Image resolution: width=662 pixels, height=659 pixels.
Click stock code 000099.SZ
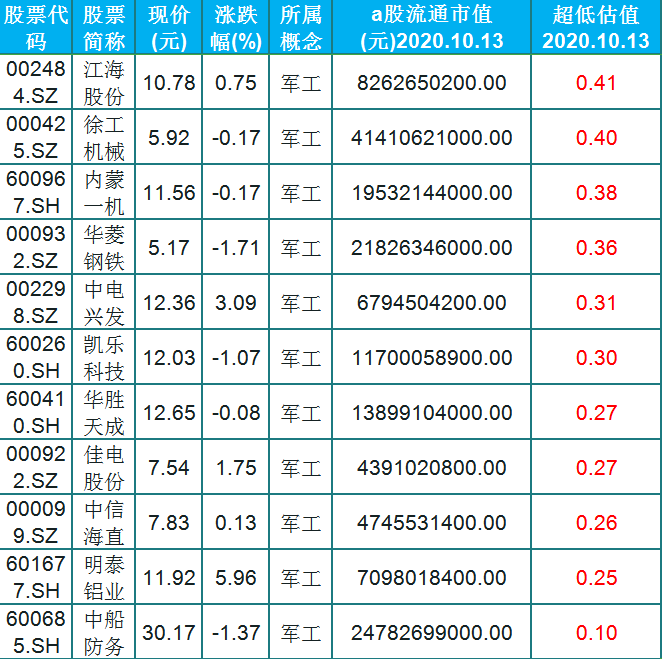[35, 522]
